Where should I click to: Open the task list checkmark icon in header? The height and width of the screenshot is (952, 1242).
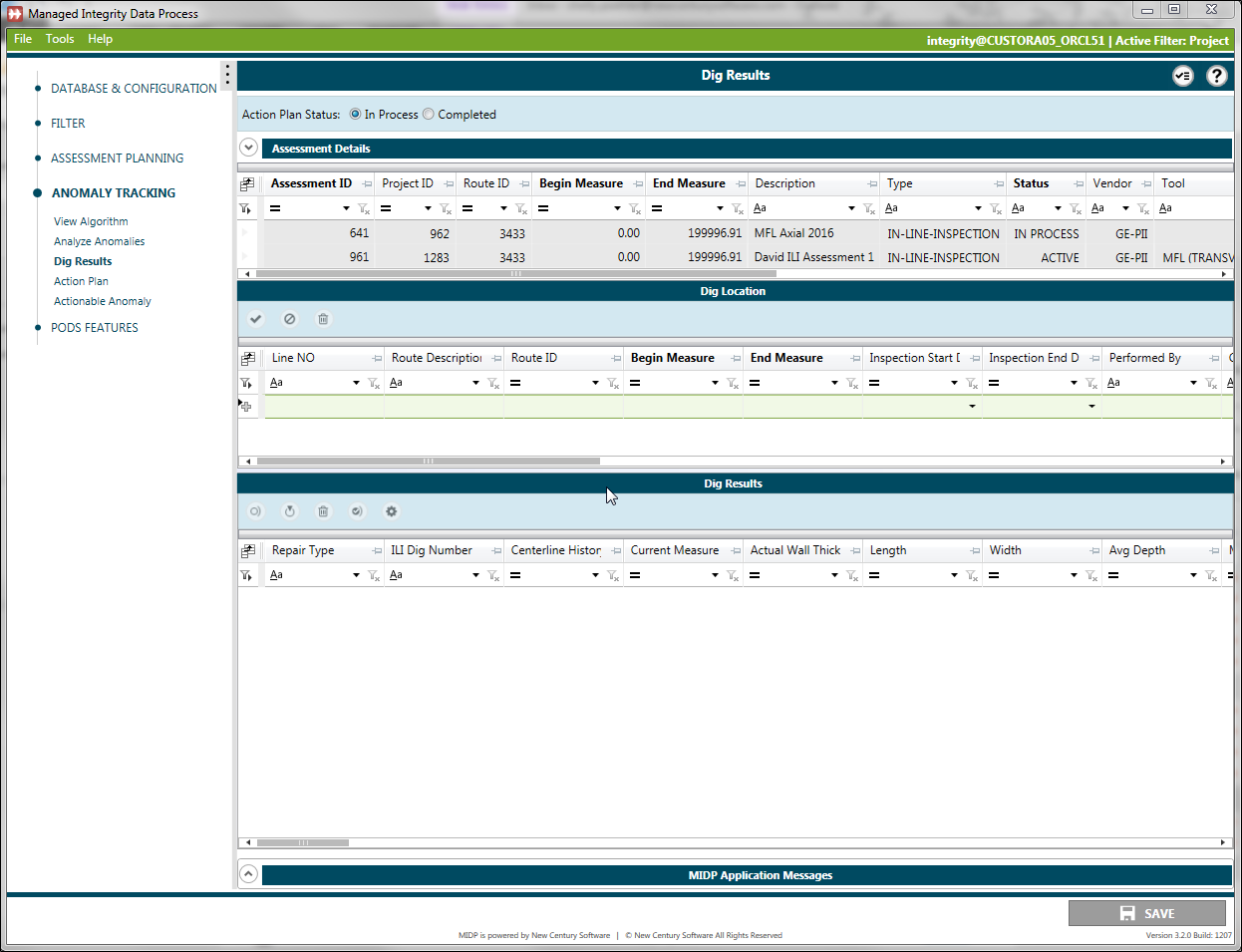click(x=1182, y=75)
